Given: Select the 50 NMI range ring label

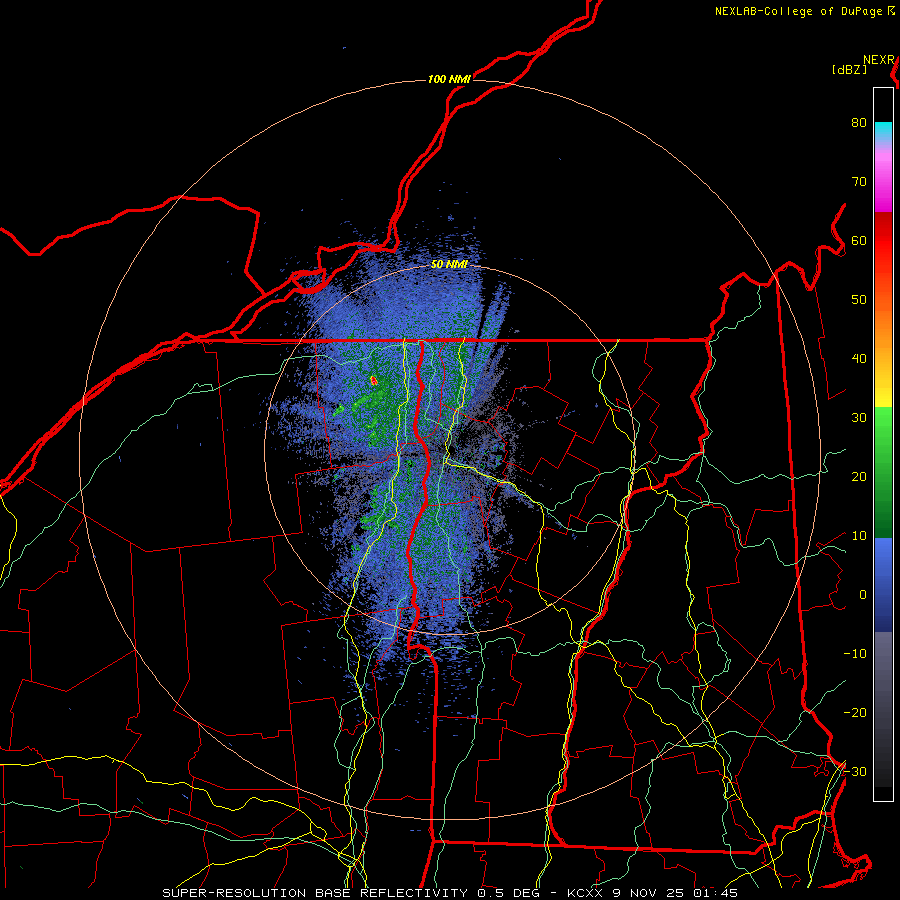Looking at the screenshot, I should click(x=449, y=264).
